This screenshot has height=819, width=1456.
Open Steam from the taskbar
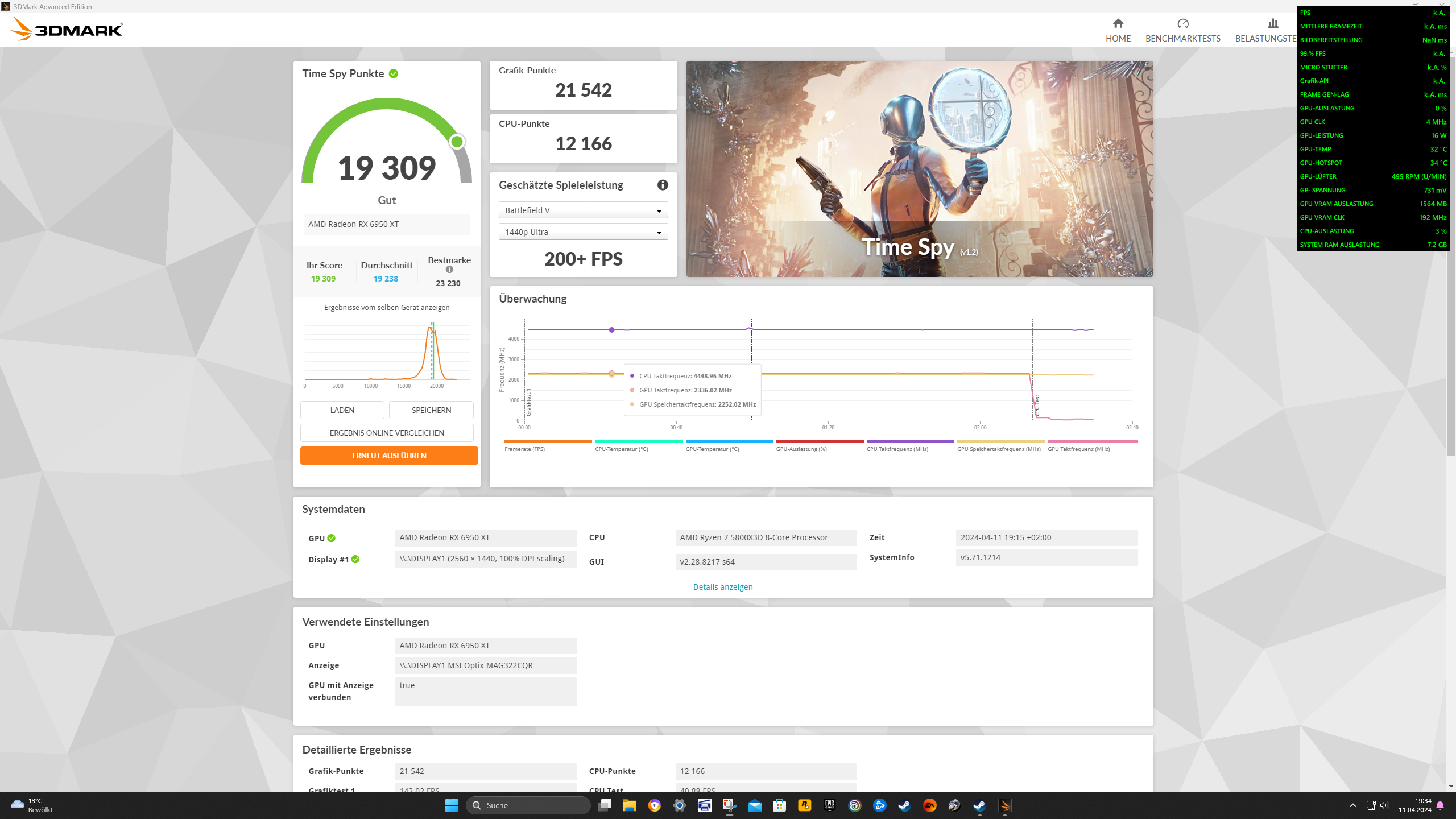tap(904, 805)
